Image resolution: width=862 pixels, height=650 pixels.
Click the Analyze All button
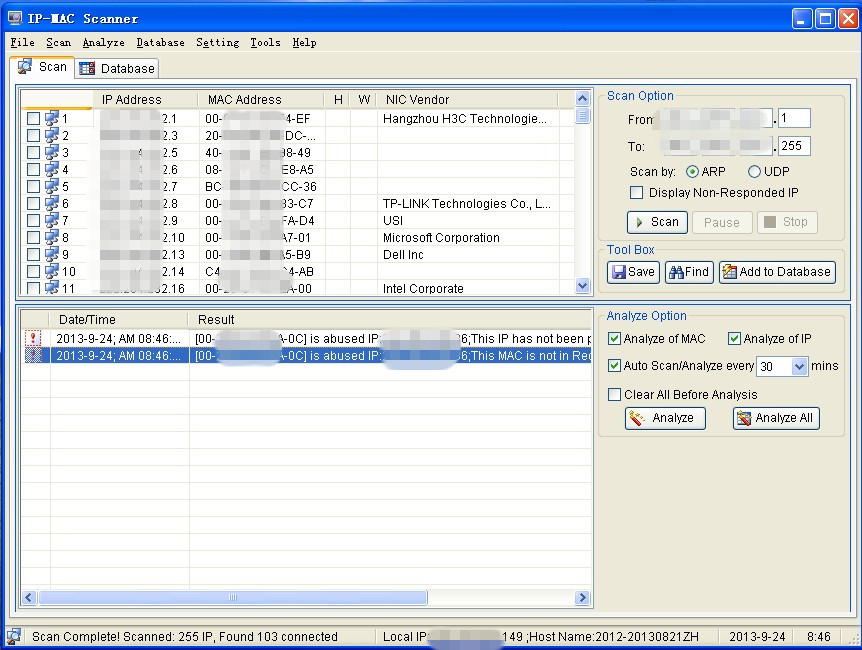tap(776, 418)
